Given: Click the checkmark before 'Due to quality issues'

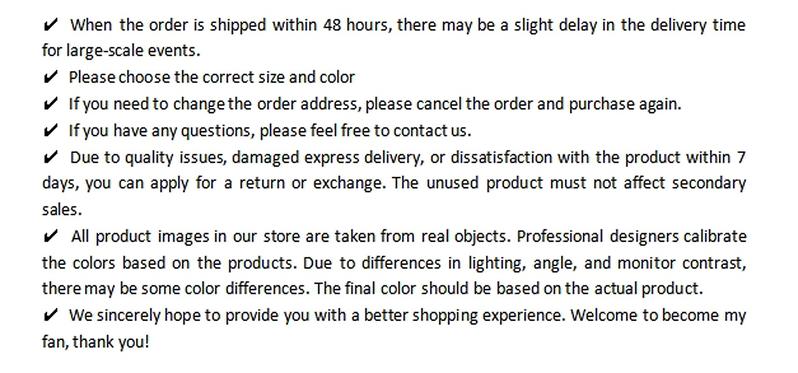Looking at the screenshot, I should tap(50, 157).
